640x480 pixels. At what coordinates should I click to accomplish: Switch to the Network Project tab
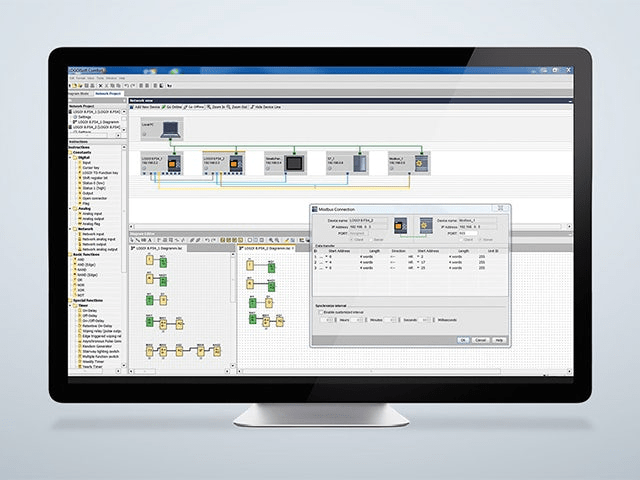[x=107, y=92]
